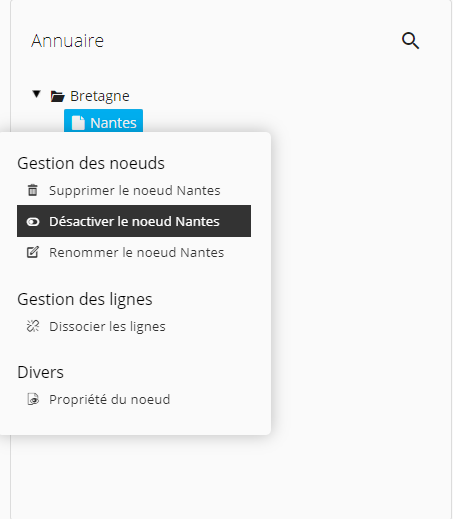Select the Nantes node label

tap(113, 123)
